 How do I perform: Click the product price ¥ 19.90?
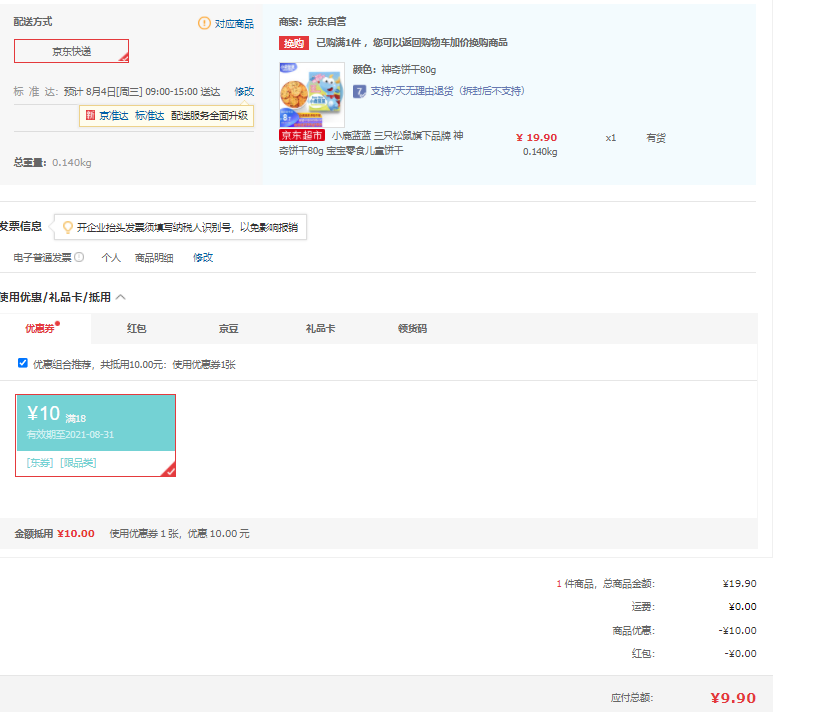536,138
